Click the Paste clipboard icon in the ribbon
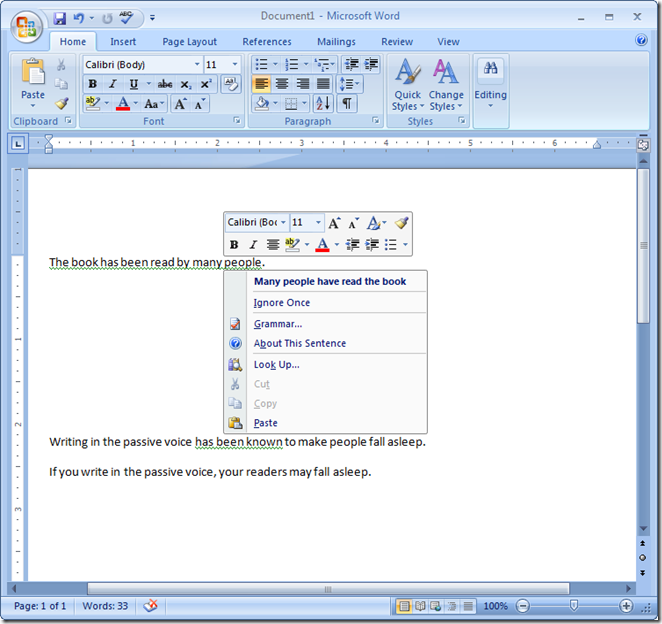662x624 pixels. 33,71
